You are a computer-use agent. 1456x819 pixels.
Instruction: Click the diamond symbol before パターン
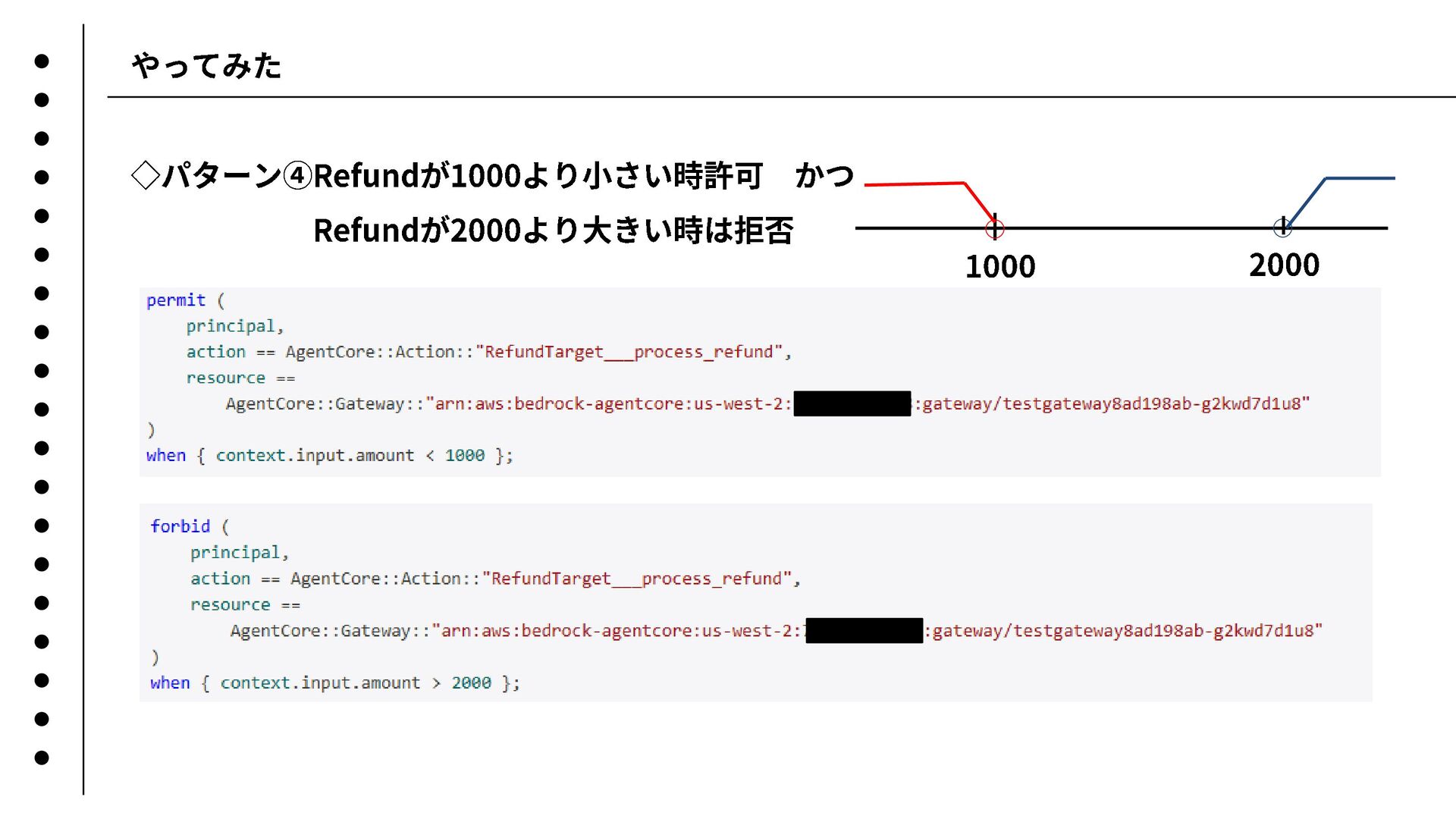pyautogui.click(x=145, y=176)
